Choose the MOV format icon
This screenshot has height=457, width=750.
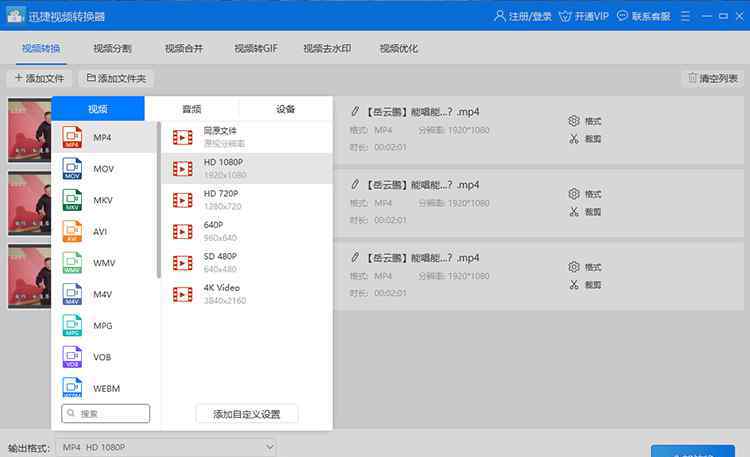point(72,168)
